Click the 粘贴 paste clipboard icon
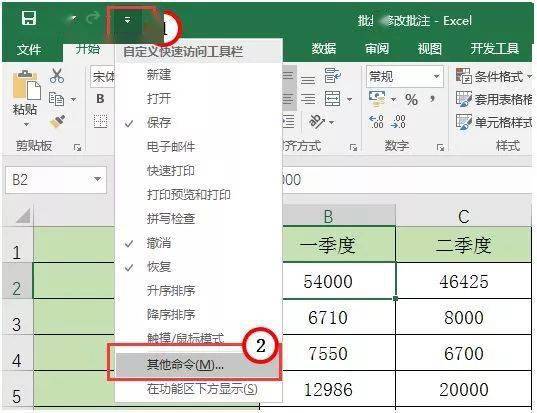Viewport: 537px width, 413px height. tap(26, 85)
